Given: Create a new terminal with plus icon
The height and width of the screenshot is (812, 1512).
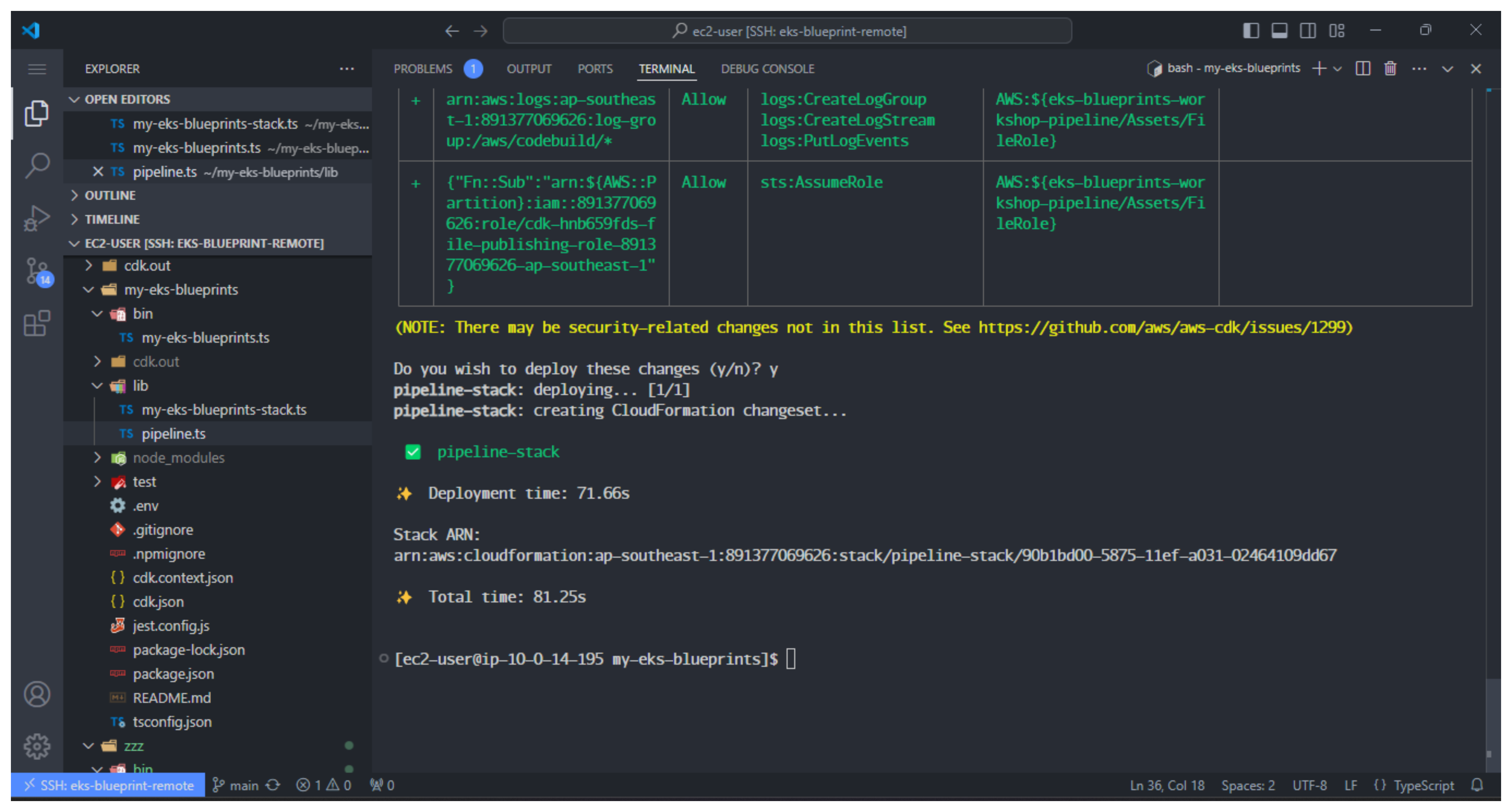Looking at the screenshot, I should [1319, 69].
